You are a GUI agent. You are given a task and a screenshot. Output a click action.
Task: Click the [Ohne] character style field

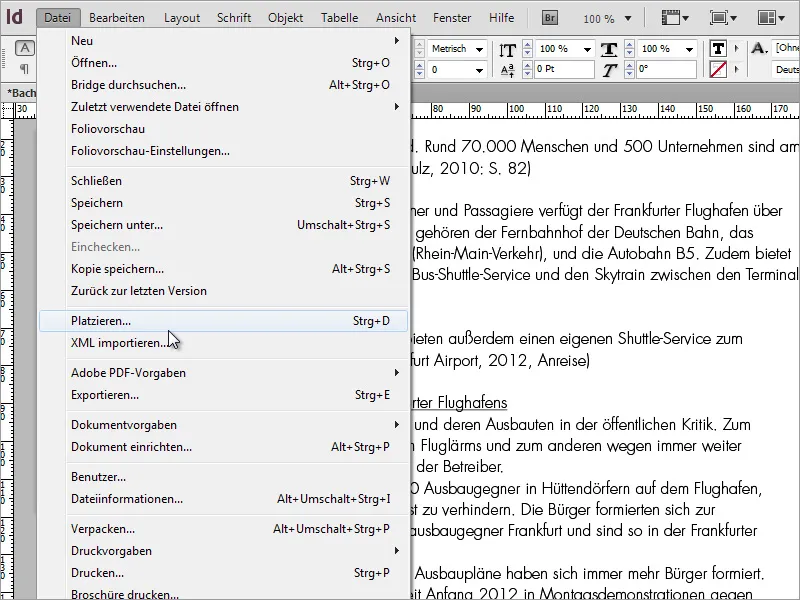point(786,48)
